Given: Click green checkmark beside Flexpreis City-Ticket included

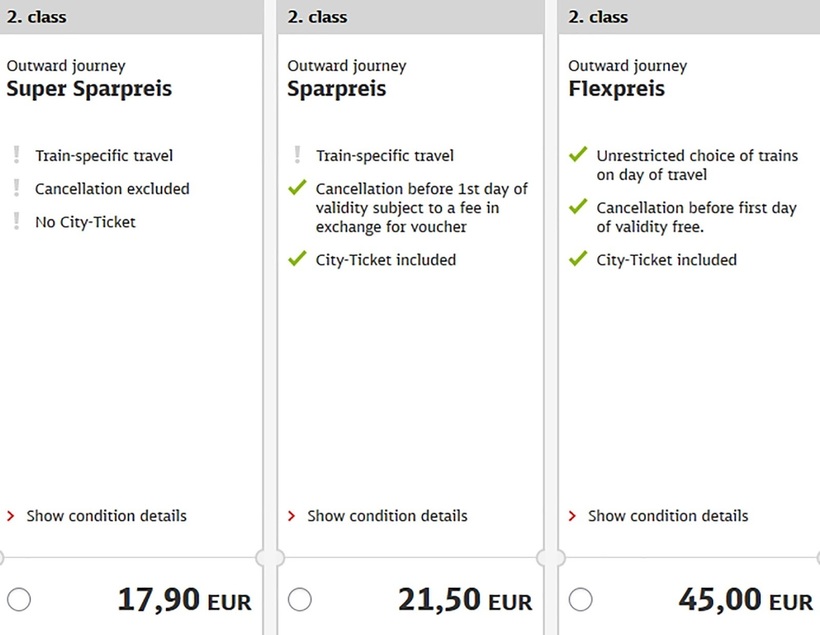Looking at the screenshot, I should (x=577, y=259).
